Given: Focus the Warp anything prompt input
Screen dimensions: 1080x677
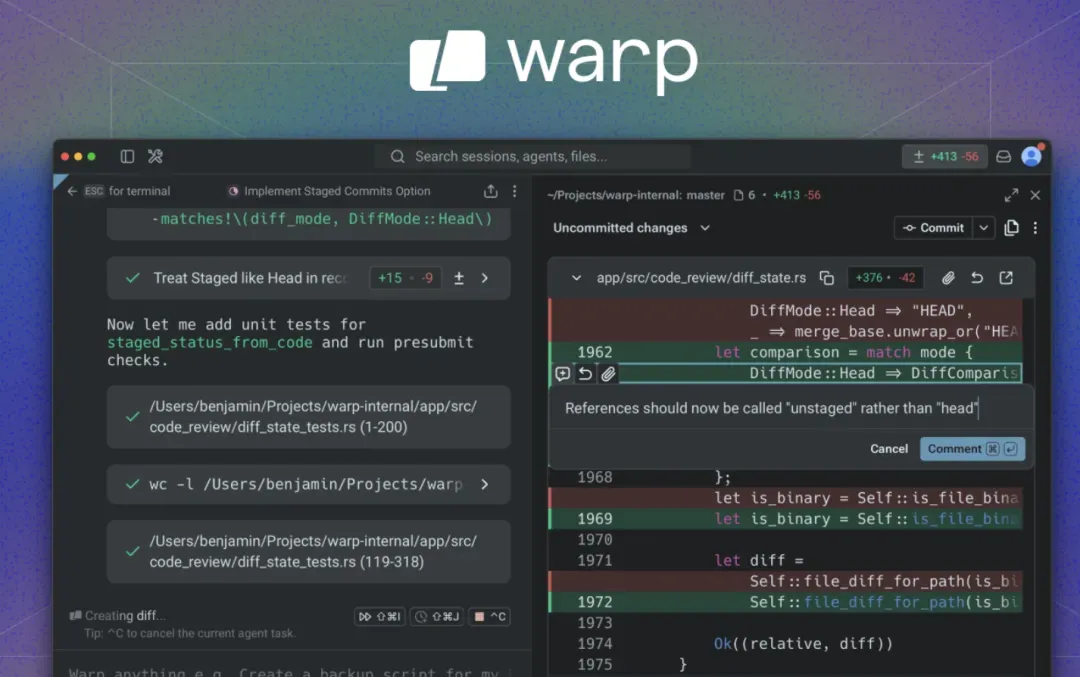Looking at the screenshot, I should click(x=293, y=670).
